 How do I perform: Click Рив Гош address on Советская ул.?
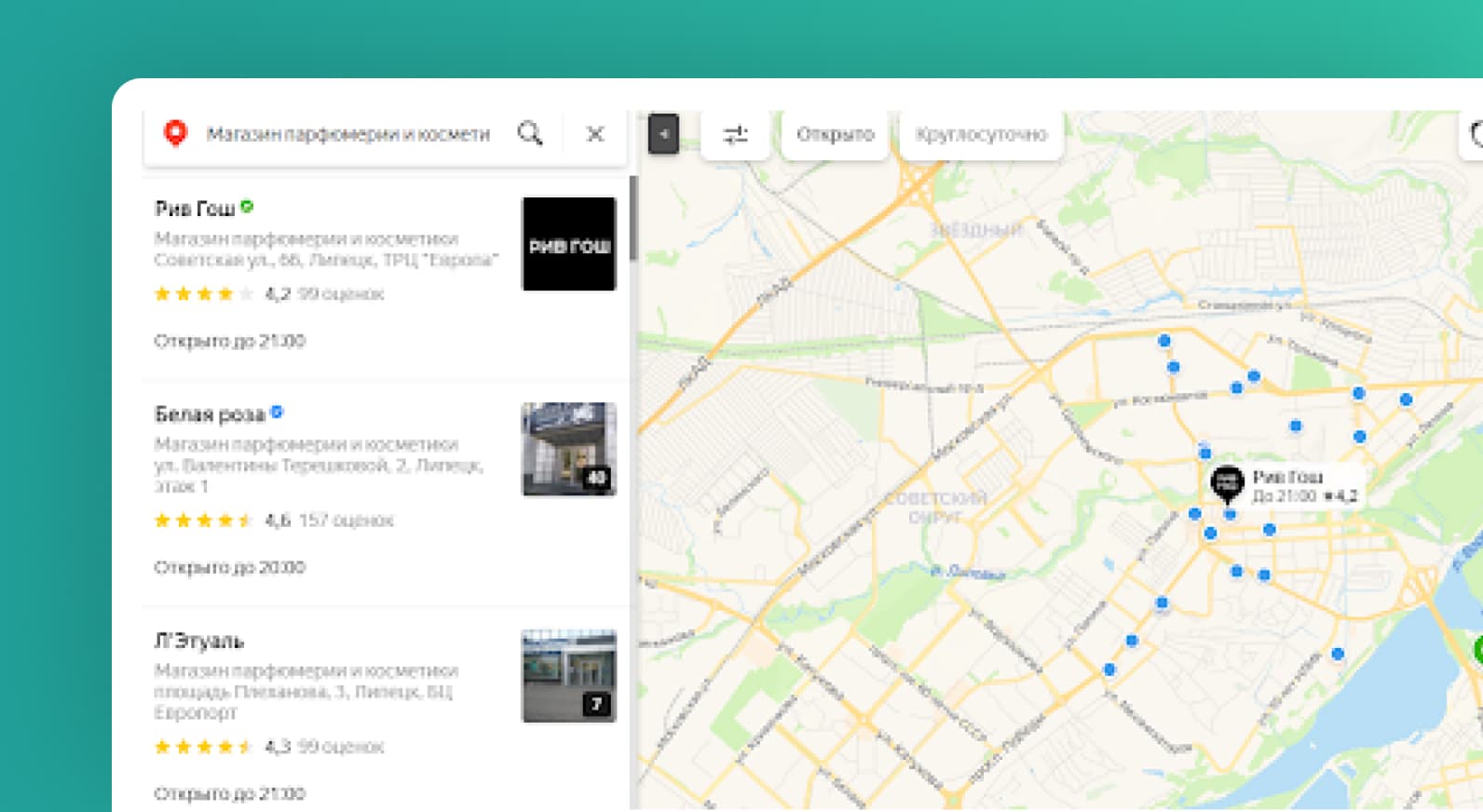click(x=326, y=260)
